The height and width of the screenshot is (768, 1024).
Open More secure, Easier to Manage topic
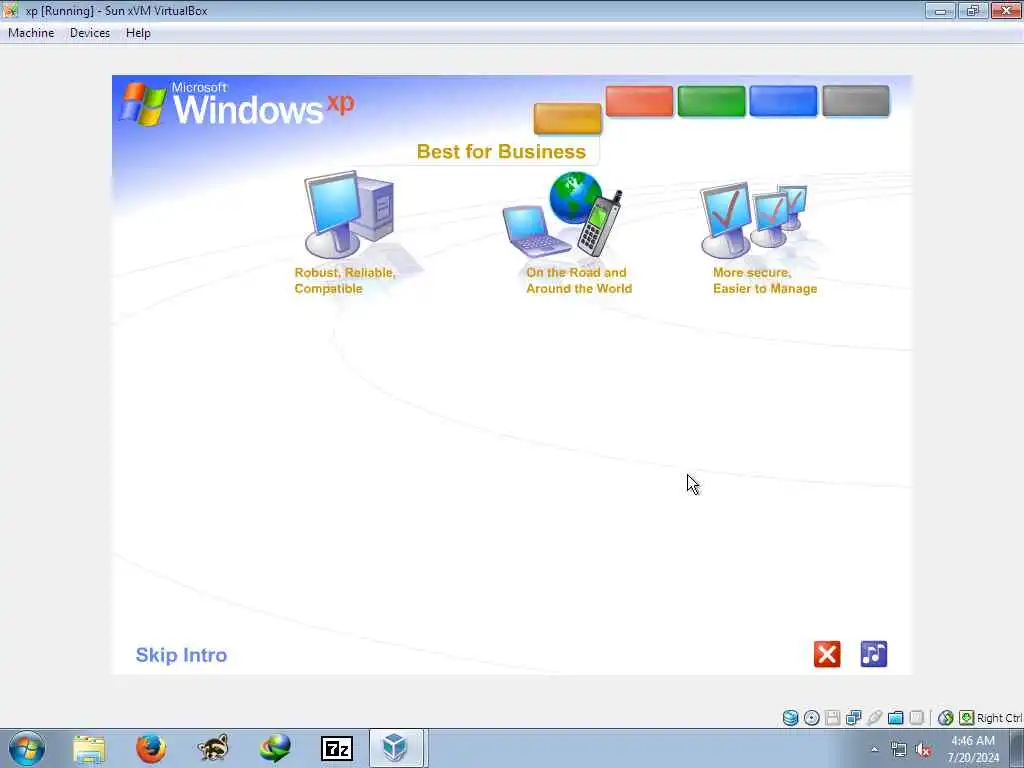(765, 281)
